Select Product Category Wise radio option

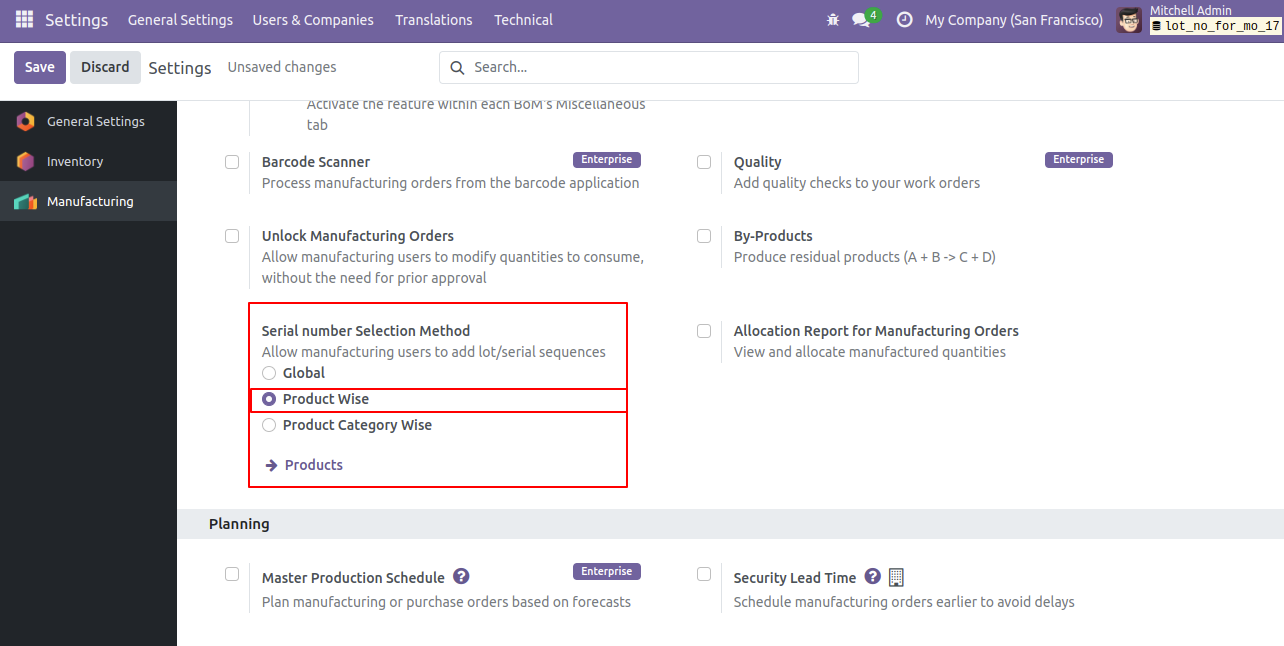coord(269,425)
